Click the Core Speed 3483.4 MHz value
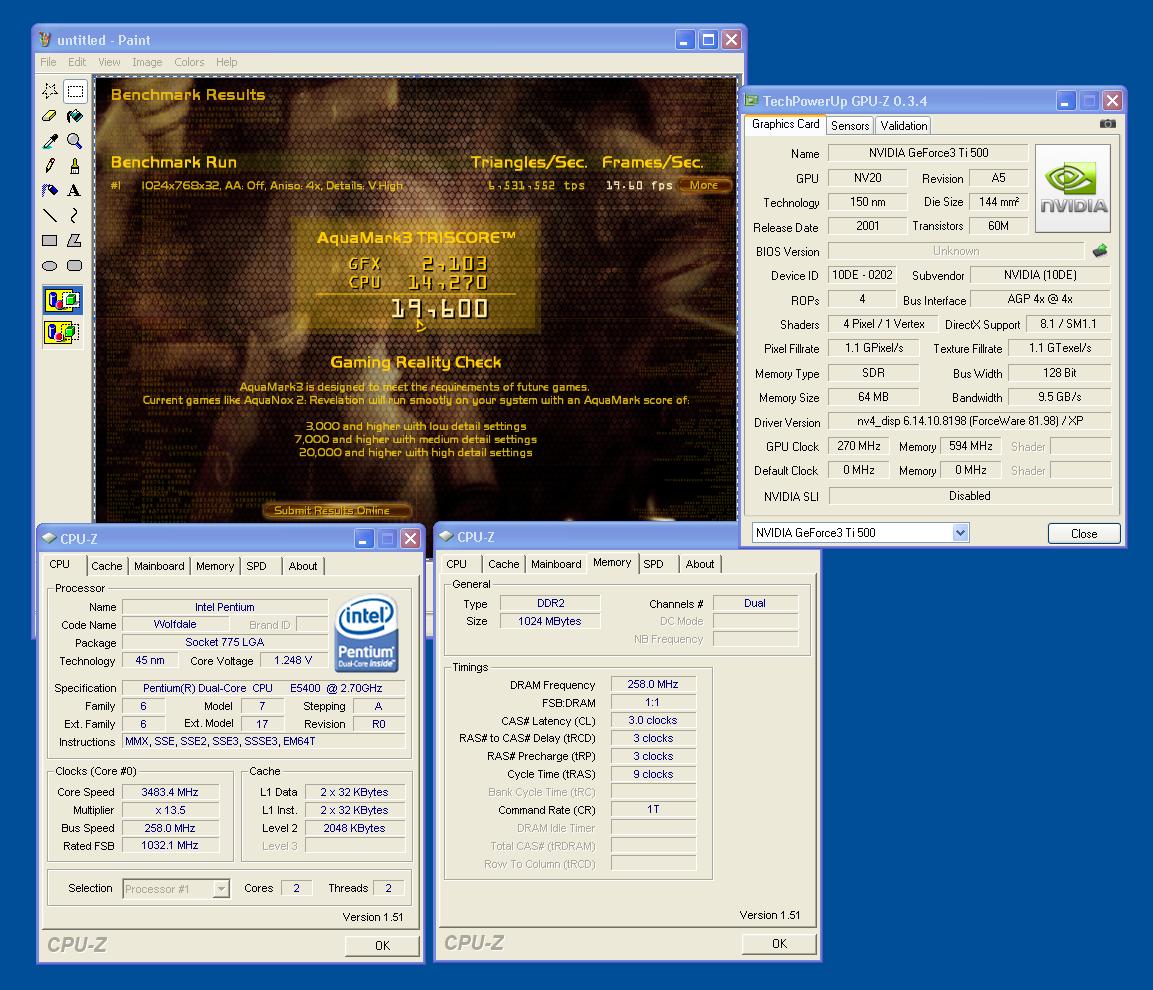This screenshot has width=1153, height=990. [170, 792]
